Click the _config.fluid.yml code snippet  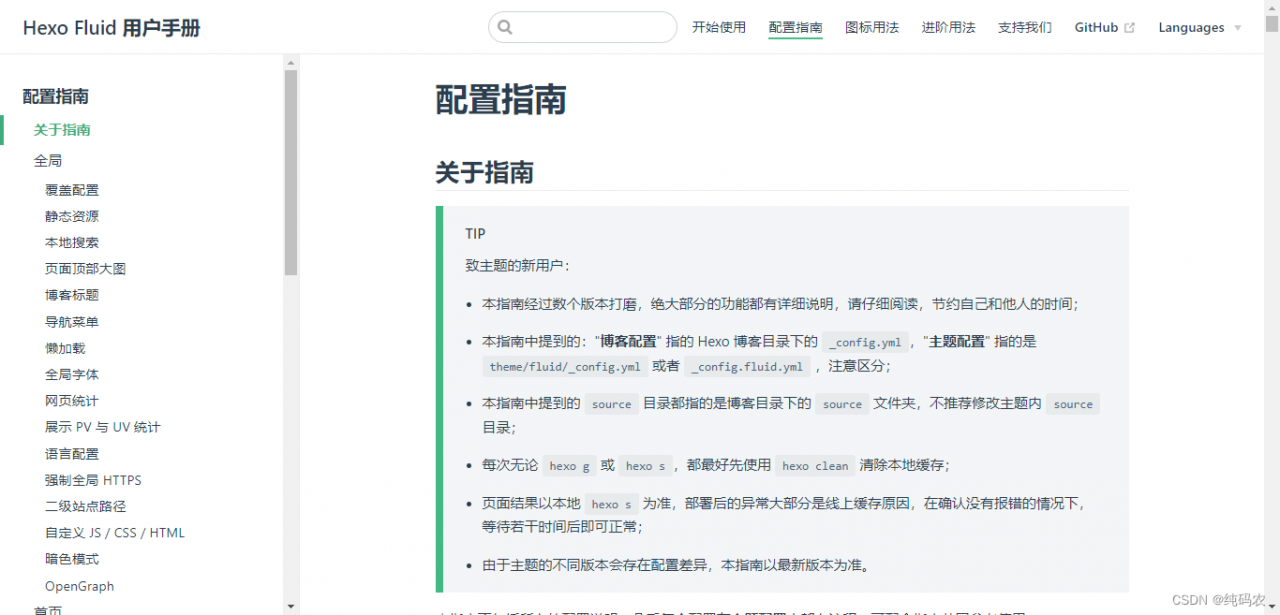[x=747, y=367]
